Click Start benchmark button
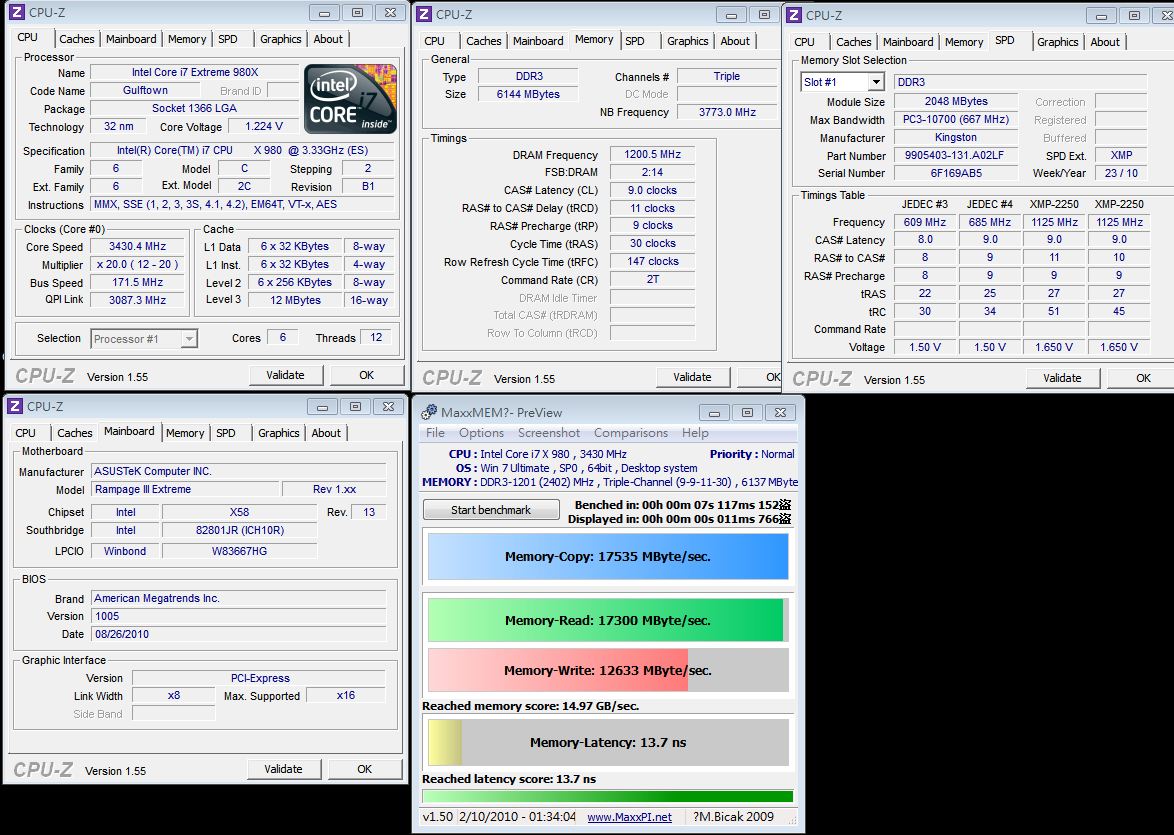Viewport: 1174px width, 835px height. tap(491, 510)
